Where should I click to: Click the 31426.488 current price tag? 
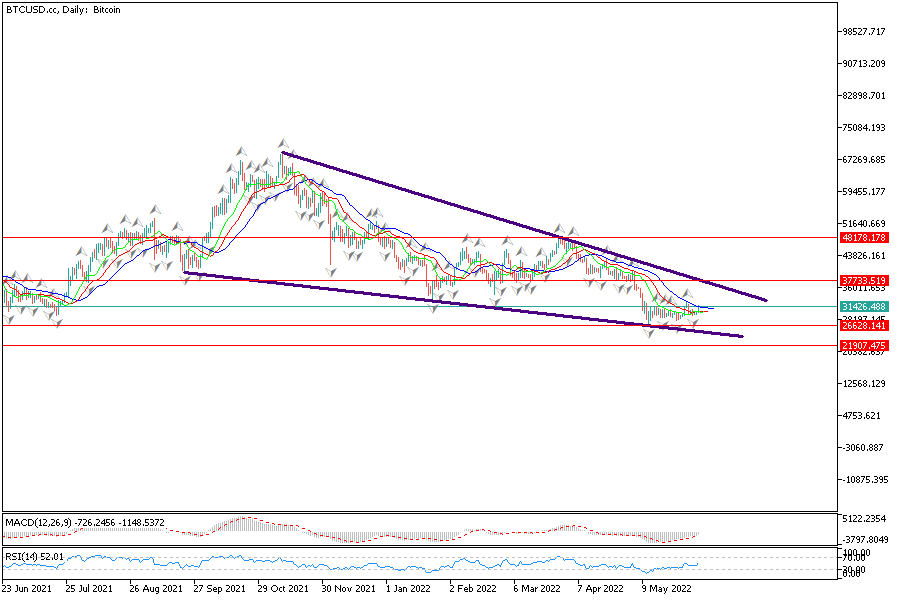(x=865, y=306)
